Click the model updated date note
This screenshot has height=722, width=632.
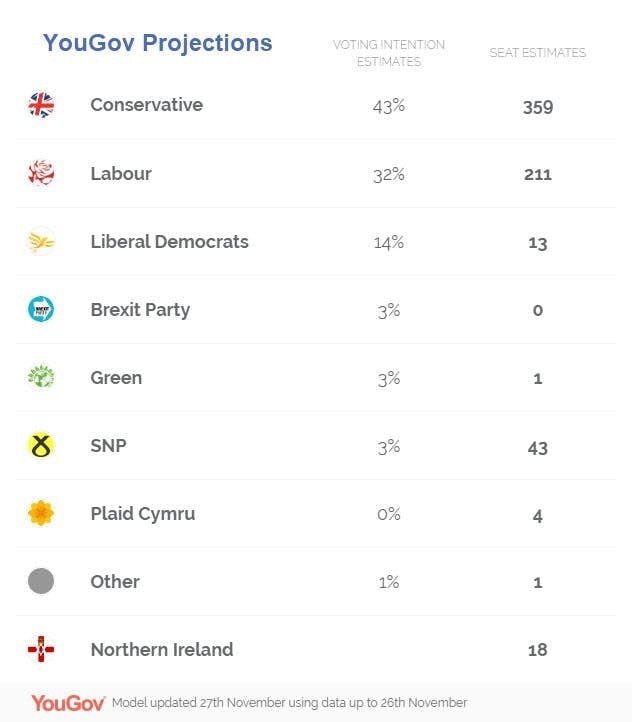click(289, 703)
